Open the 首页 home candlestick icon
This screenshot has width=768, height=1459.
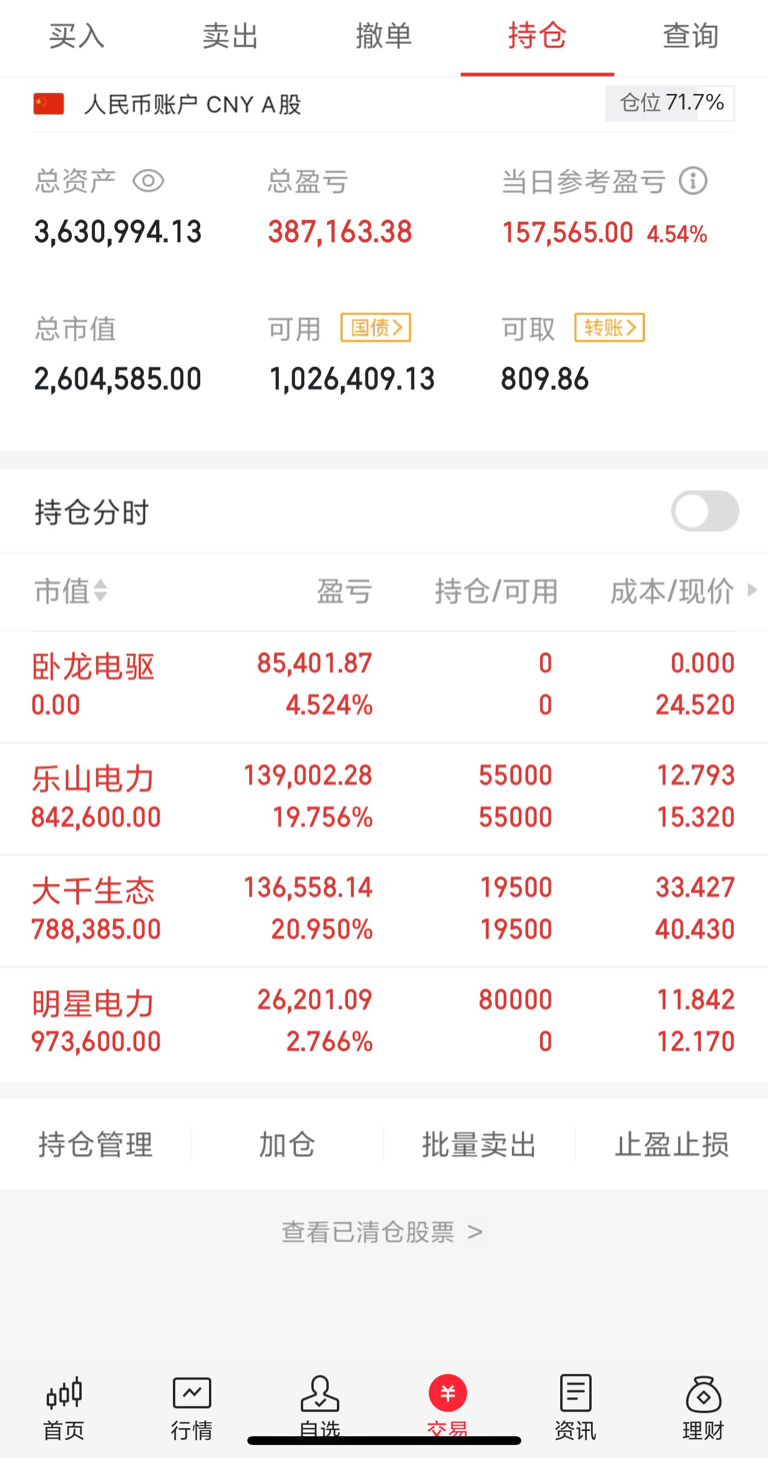click(64, 1393)
